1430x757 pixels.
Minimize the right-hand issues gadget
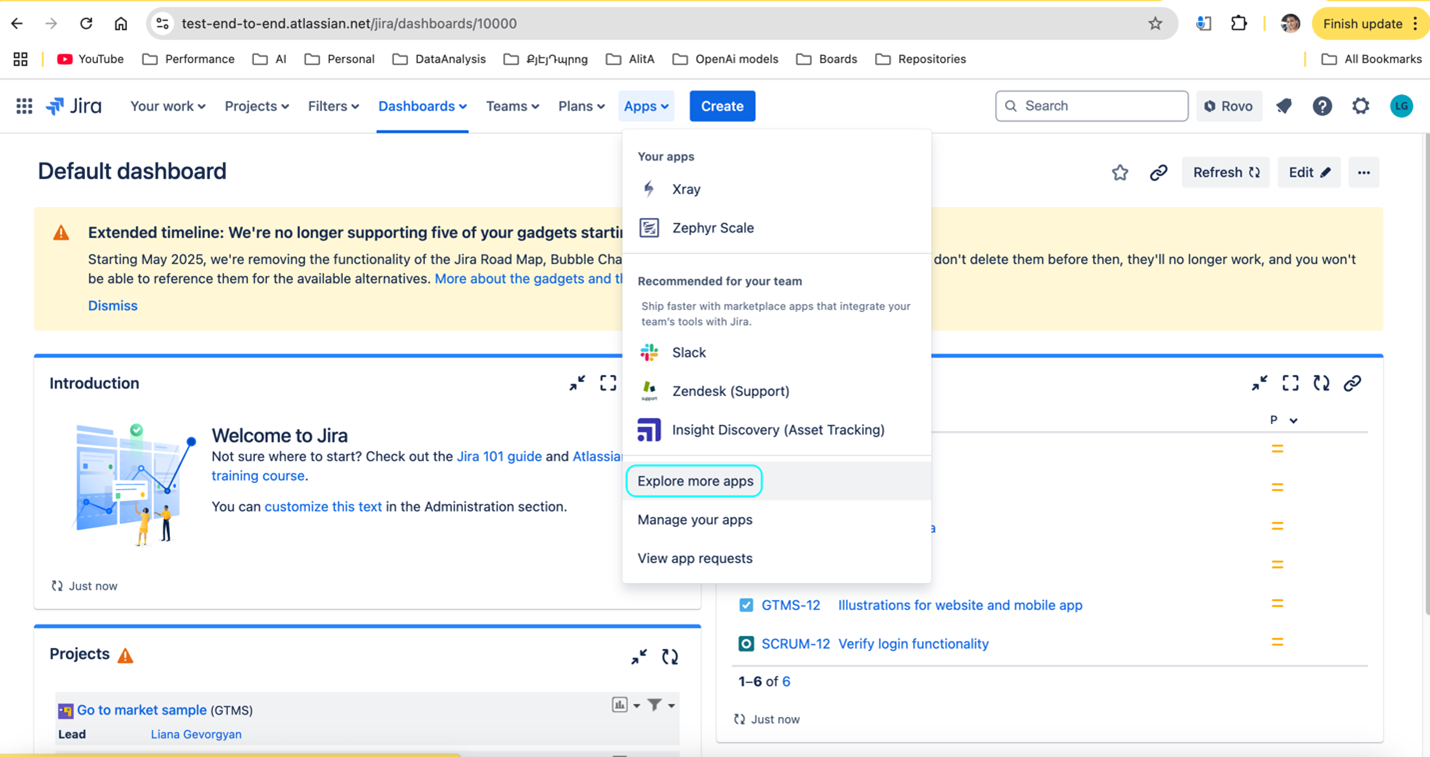click(1259, 383)
